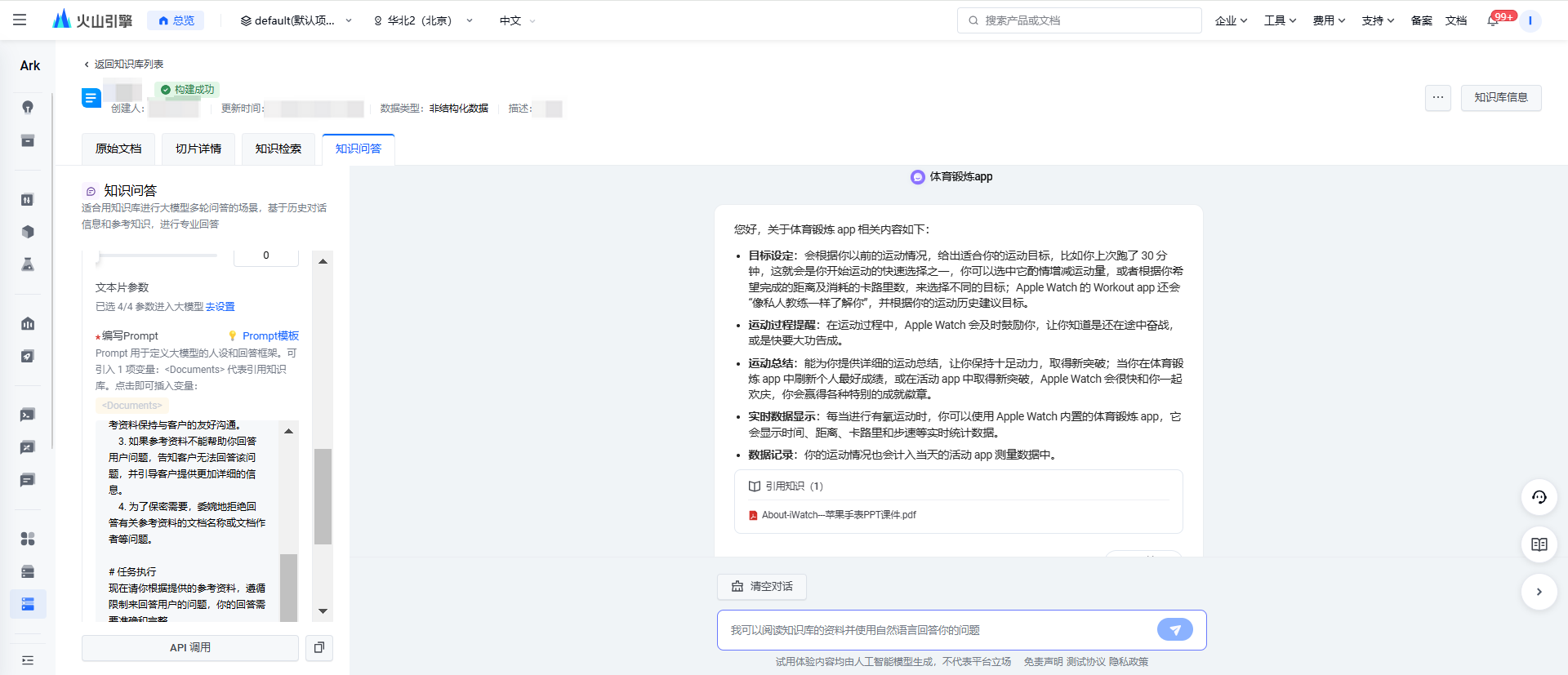Click the settings panel scrollbar thumb
The height and width of the screenshot is (675, 1568).
pyautogui.click(x=323, y=496)
